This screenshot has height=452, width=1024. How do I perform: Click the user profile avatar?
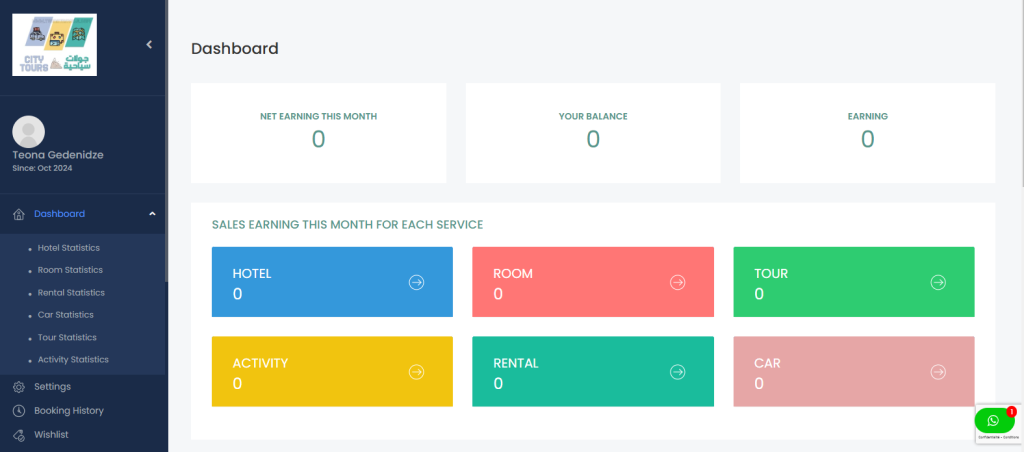point(28,131)
